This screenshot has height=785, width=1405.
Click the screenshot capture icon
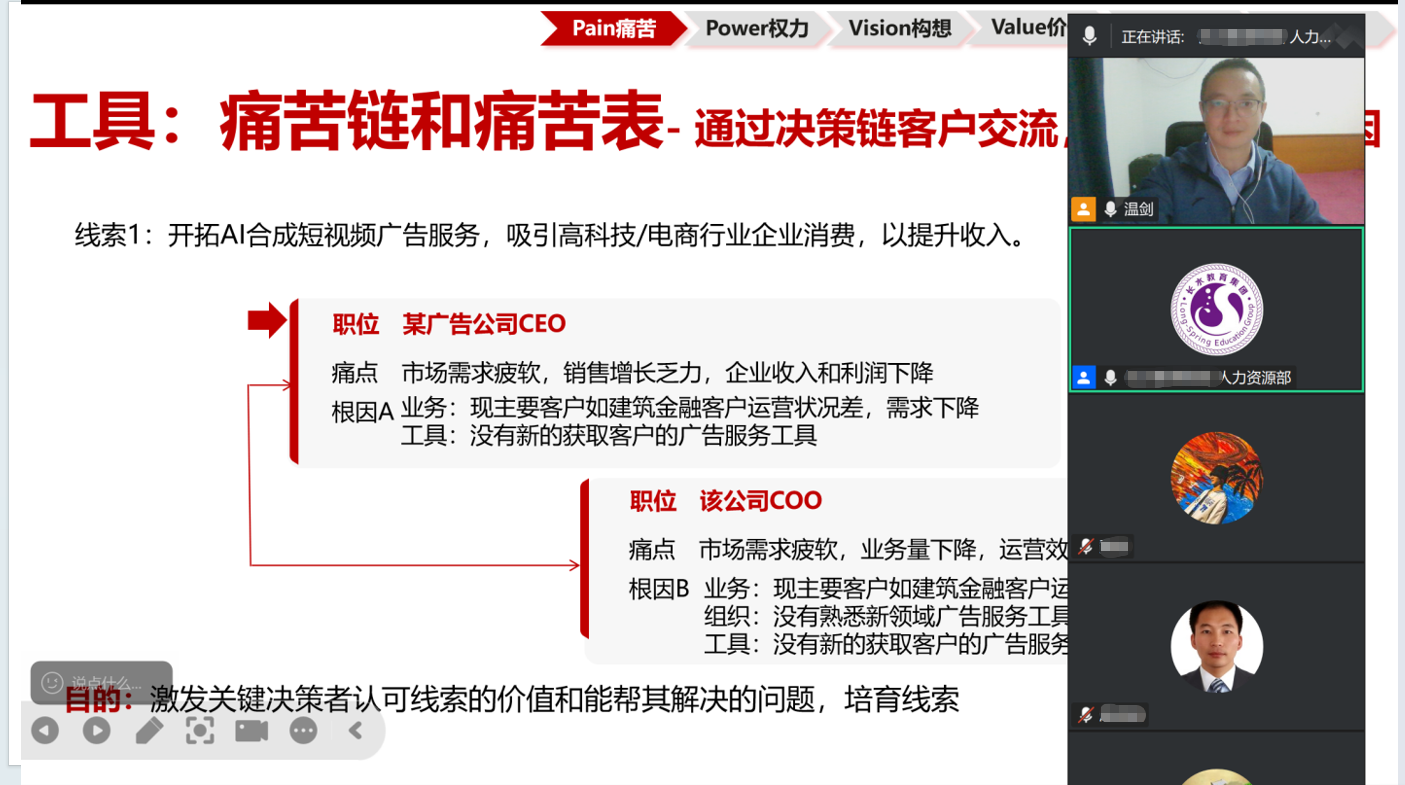[x=200, y=731]
